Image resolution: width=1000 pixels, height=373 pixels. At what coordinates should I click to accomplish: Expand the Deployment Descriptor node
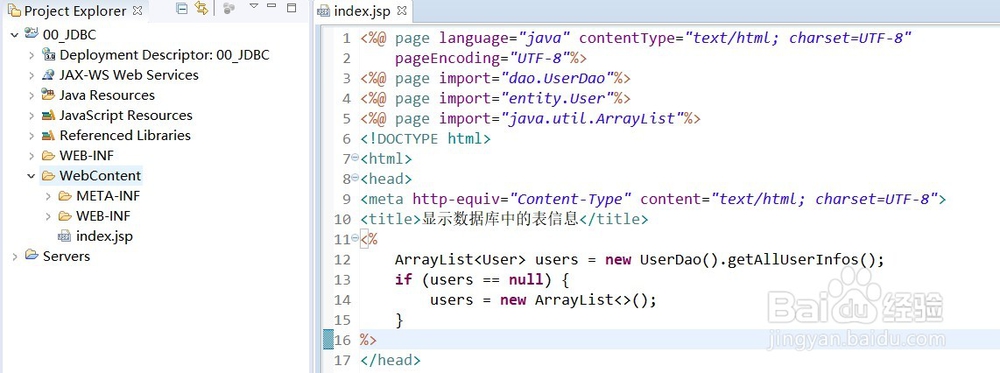point(31,55)
